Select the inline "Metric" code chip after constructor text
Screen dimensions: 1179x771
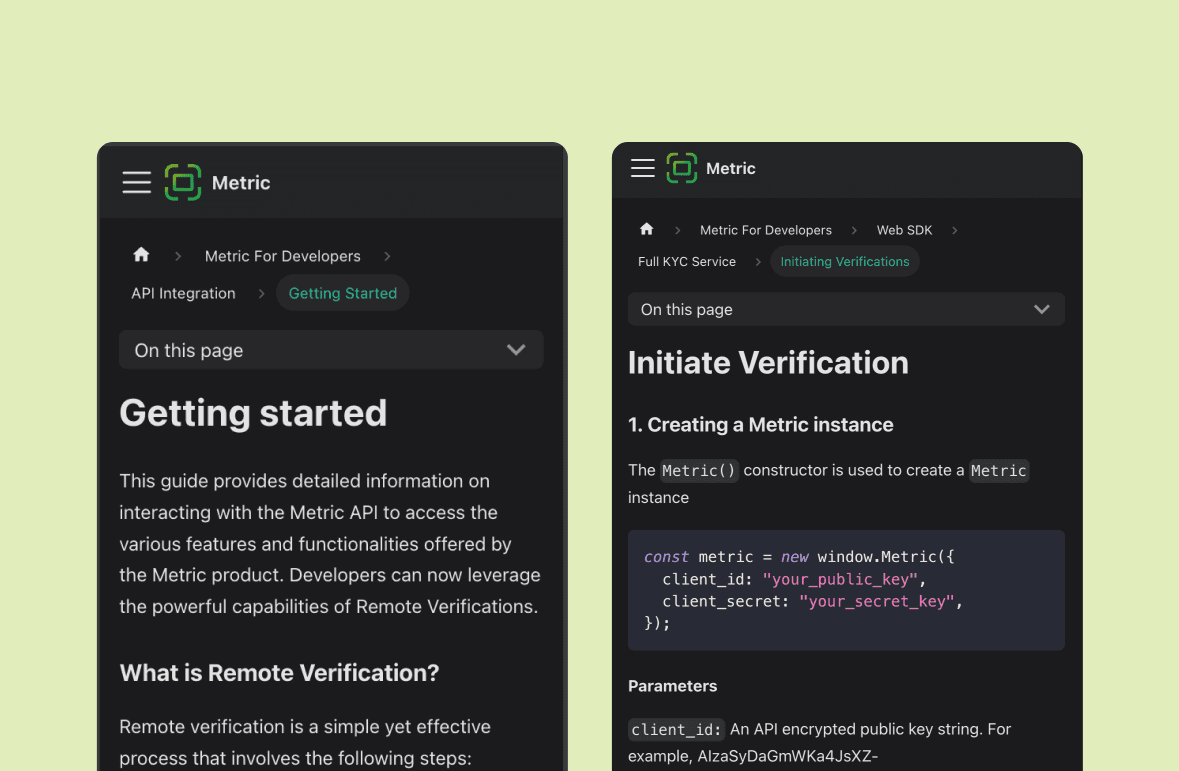[998, 470]
